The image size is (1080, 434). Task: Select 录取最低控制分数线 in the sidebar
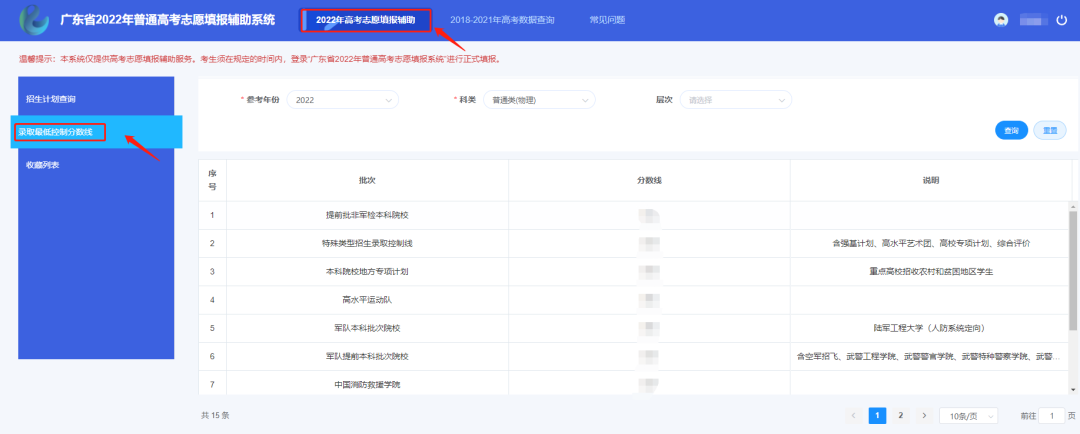(x=97, y=132)
